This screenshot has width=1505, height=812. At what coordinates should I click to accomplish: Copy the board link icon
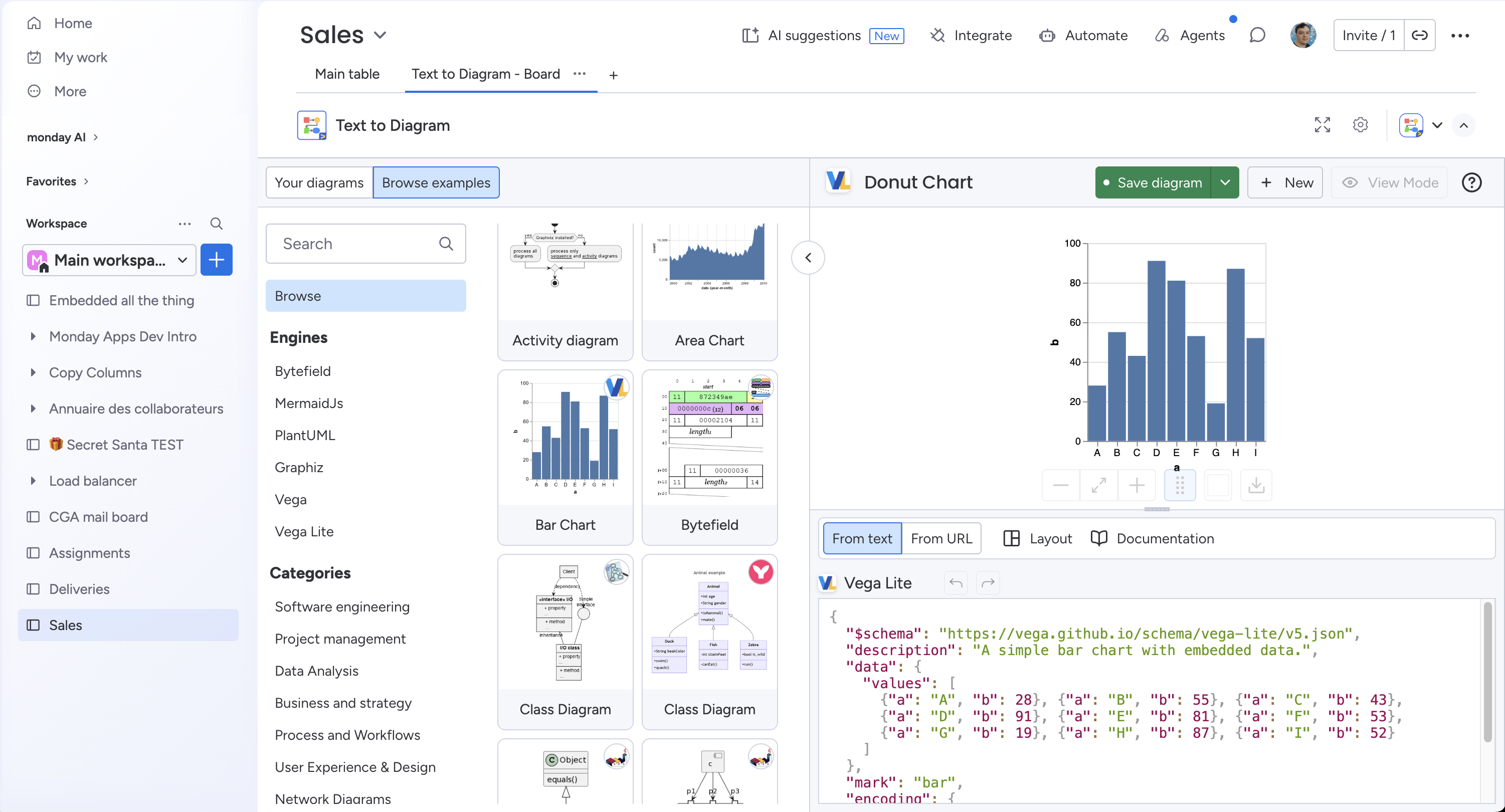tap(1420, 36)
